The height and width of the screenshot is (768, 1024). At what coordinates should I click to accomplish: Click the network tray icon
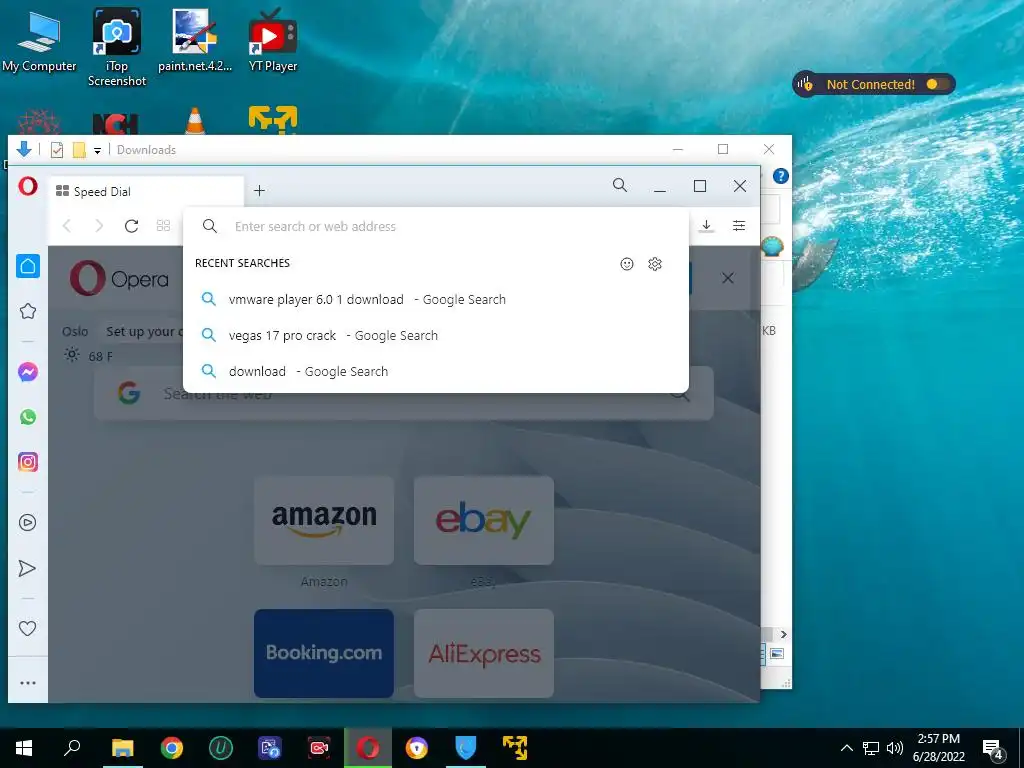(871, 748)
